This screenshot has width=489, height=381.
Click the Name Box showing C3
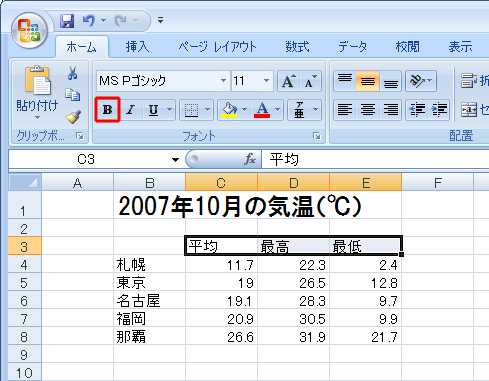[86, 160]
